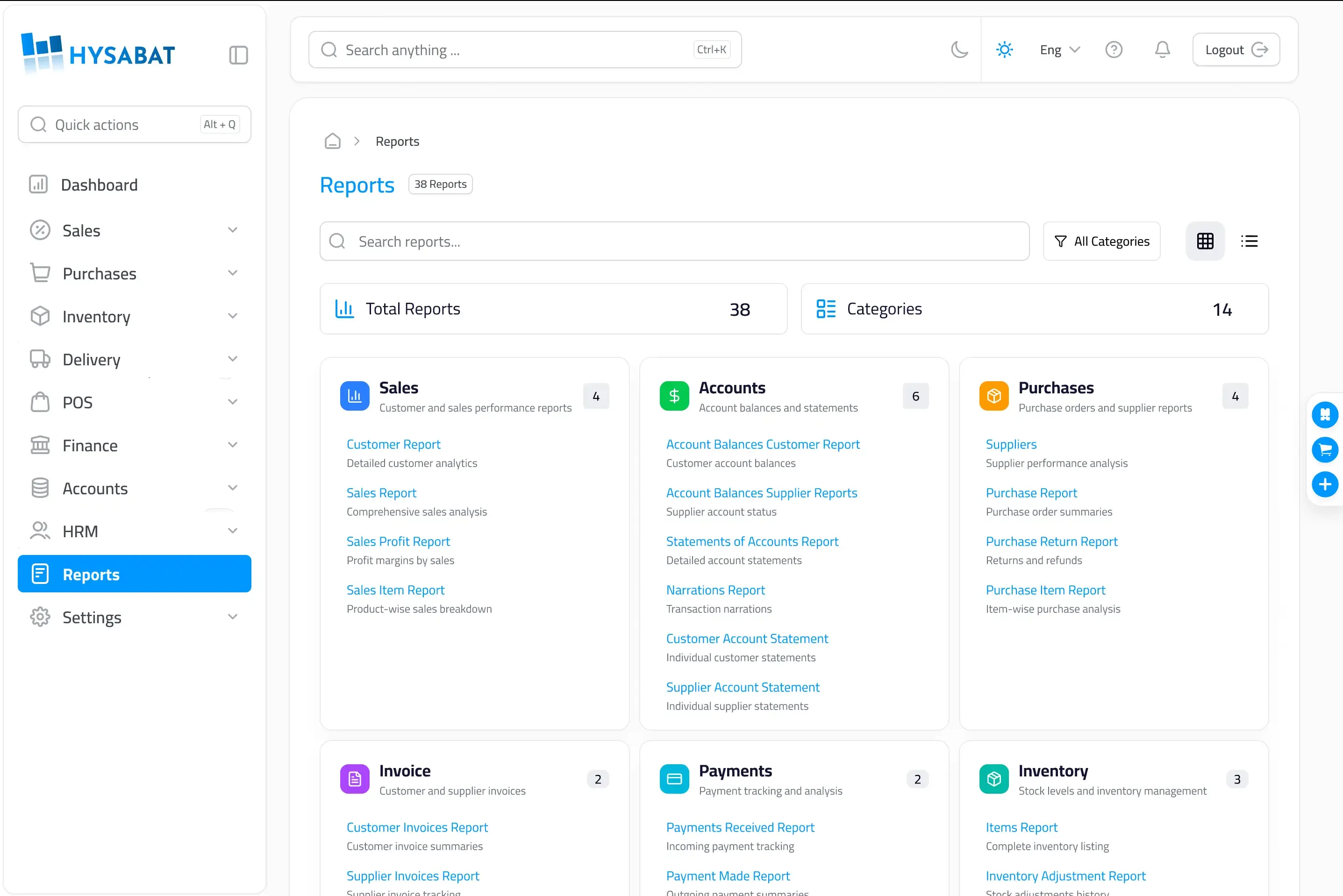Open Statements of Accounts Report
The image size is (1343, 896).
(752, 541)
